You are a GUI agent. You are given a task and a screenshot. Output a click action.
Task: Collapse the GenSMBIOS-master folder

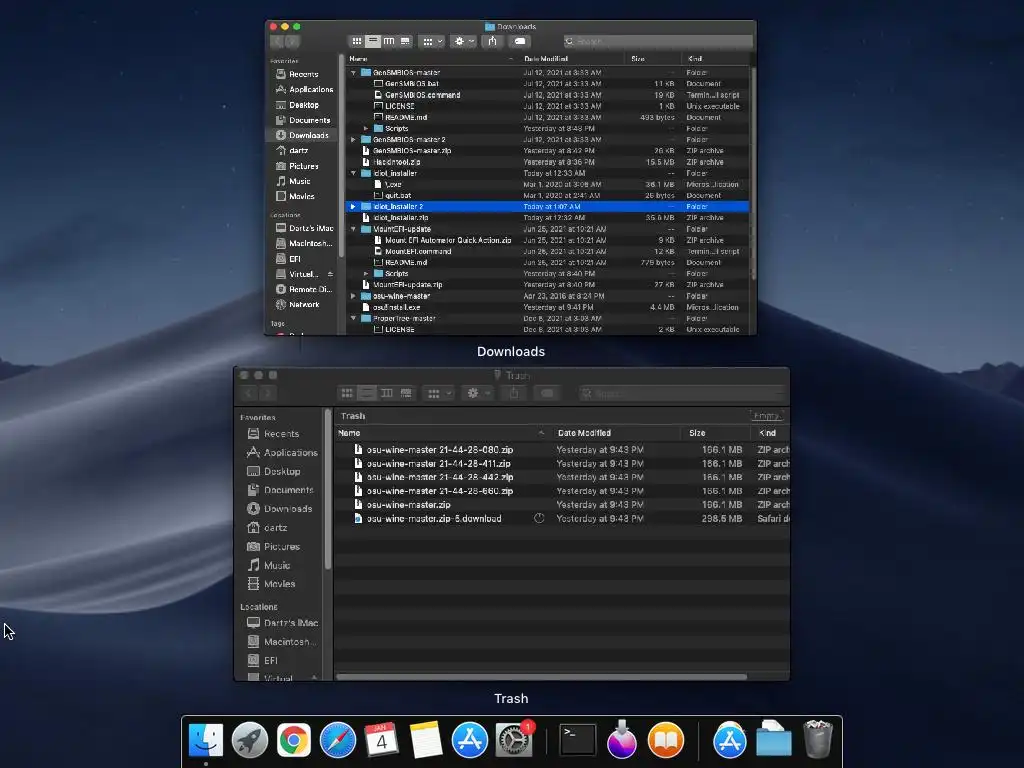[353, 72]
